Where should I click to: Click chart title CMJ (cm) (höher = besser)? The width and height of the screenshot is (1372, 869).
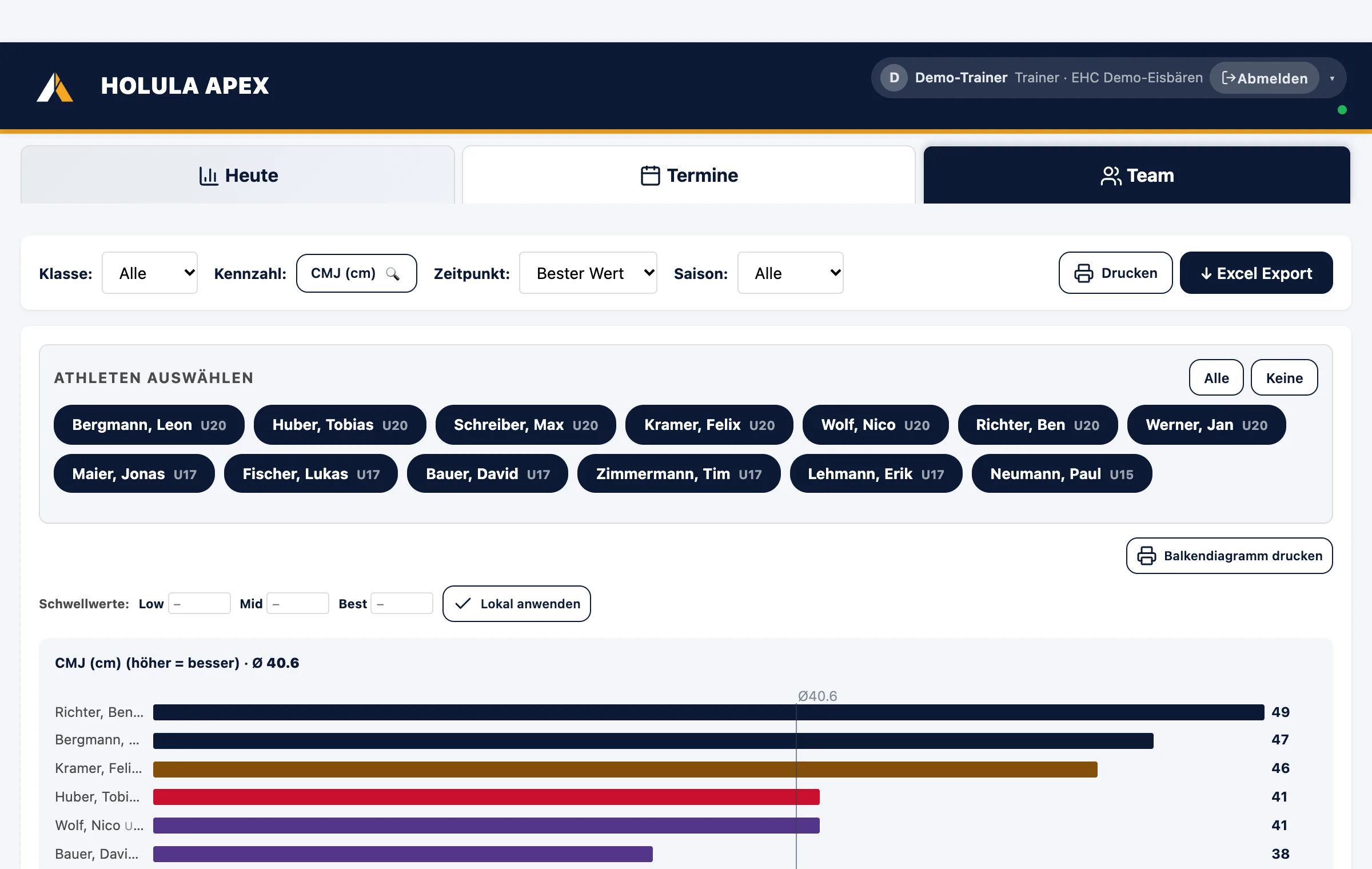click(147, 663)
